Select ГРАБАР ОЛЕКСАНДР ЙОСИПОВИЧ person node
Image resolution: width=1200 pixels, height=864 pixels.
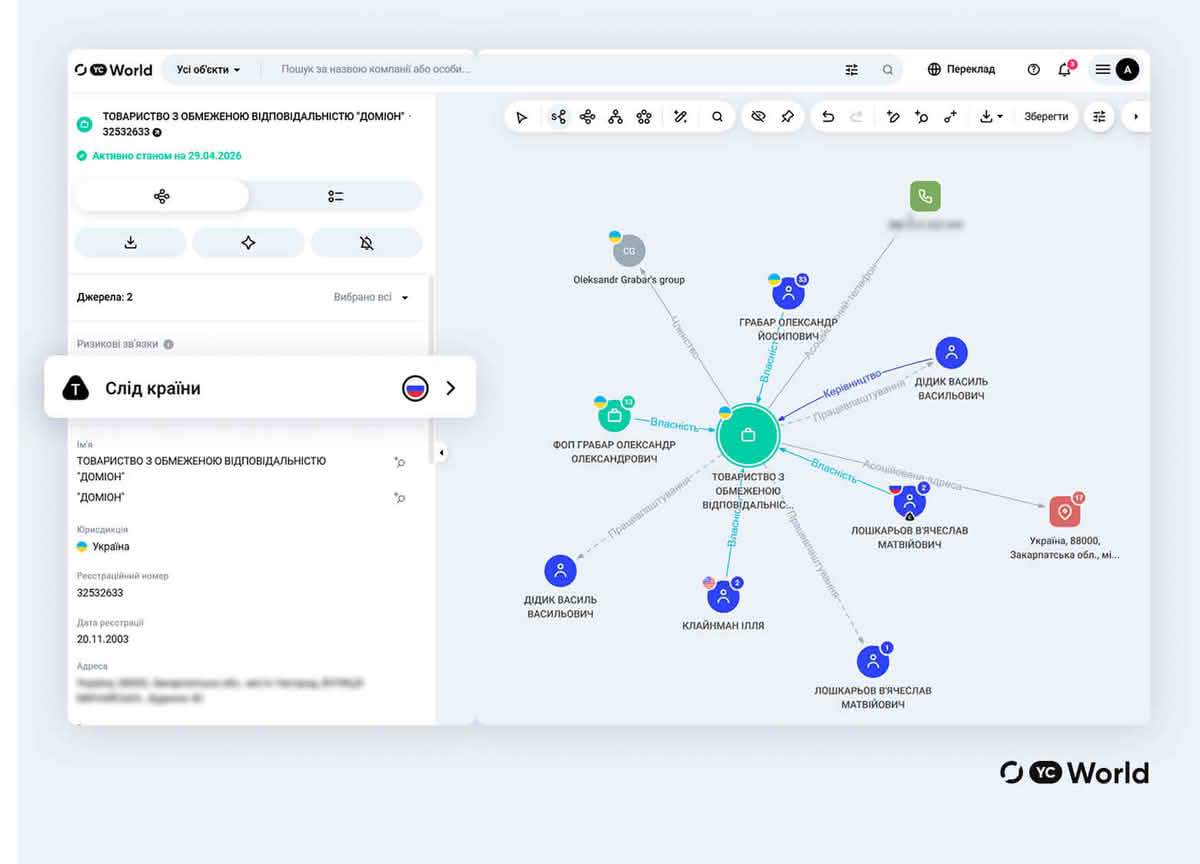point(788,293)
